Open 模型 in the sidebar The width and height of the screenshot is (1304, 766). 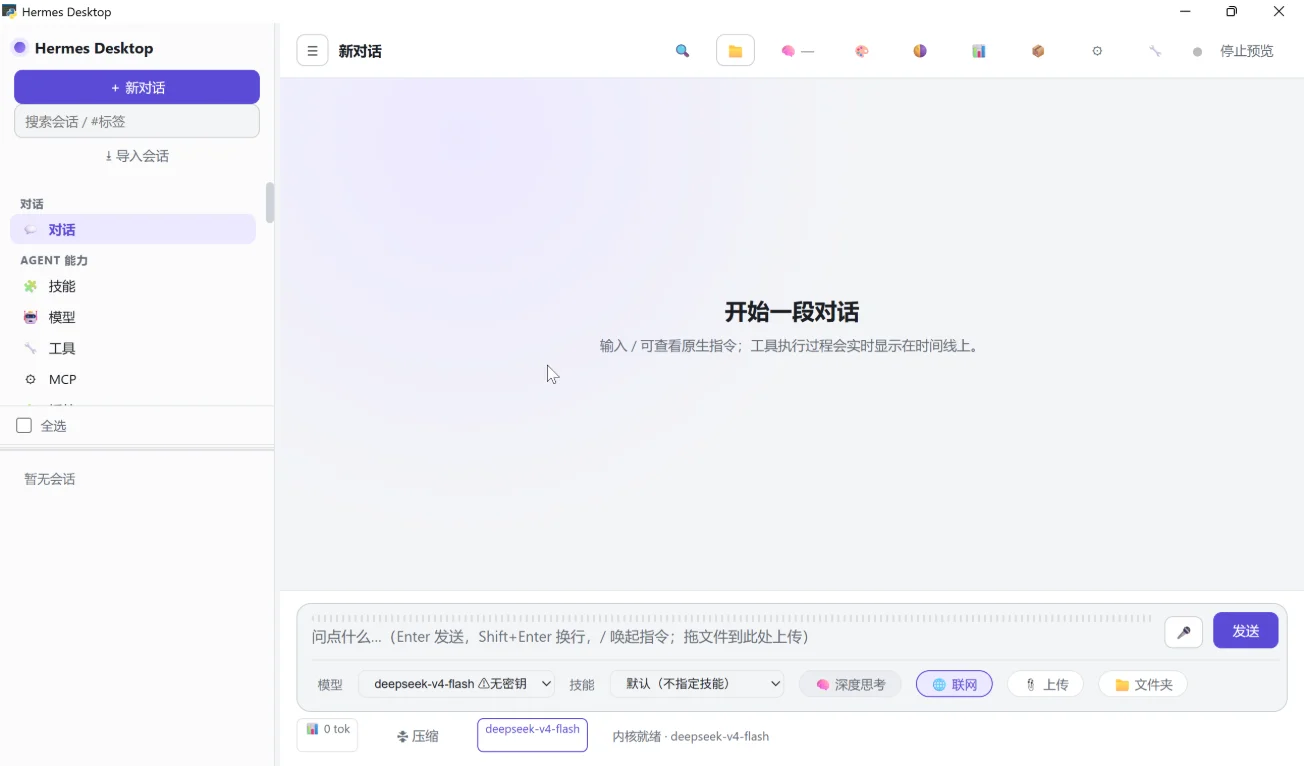point(133,317)
